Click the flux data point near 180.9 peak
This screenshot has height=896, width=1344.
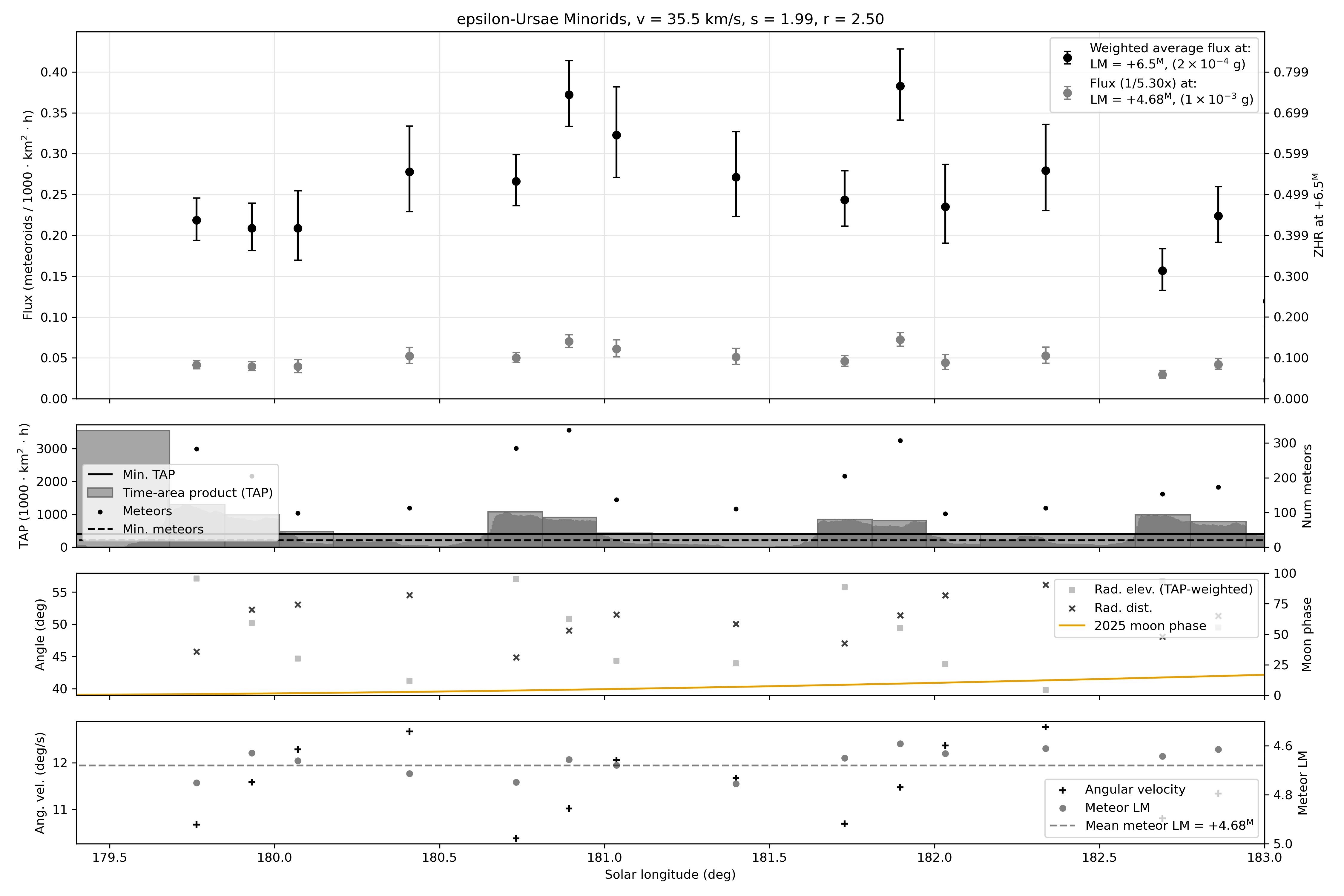click(x=569, y=95)
